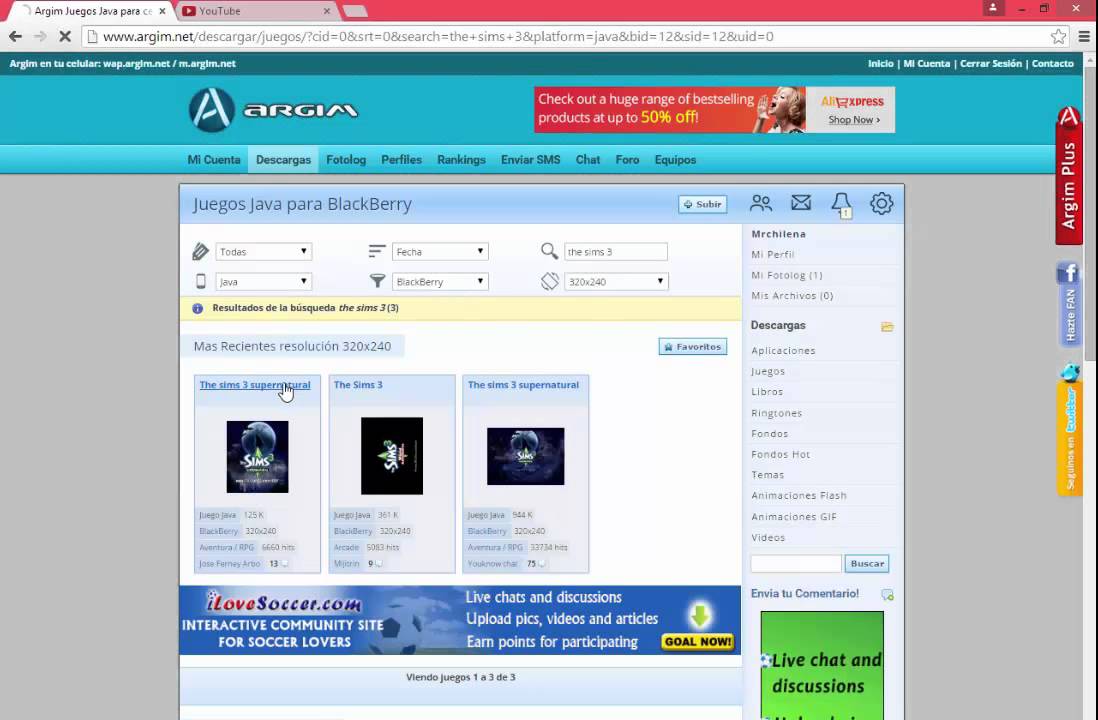Open Aplicaciones in Descargas list

tap(783, 350)
